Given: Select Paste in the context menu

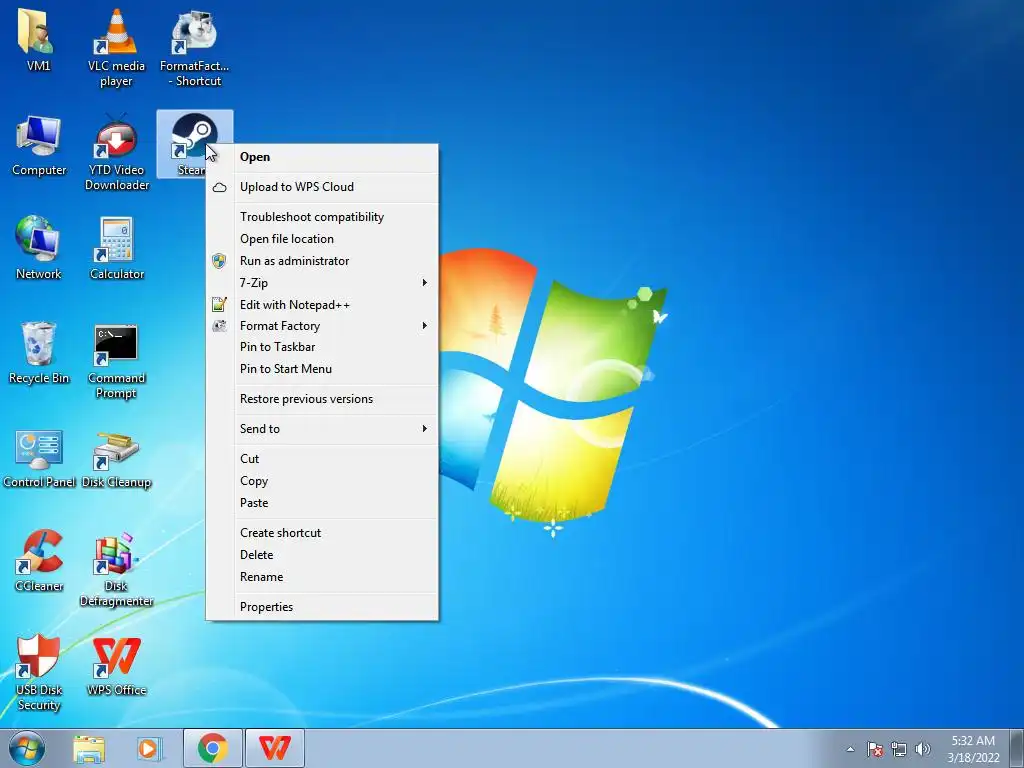Looking at the screenshot, I should [323, 503].
